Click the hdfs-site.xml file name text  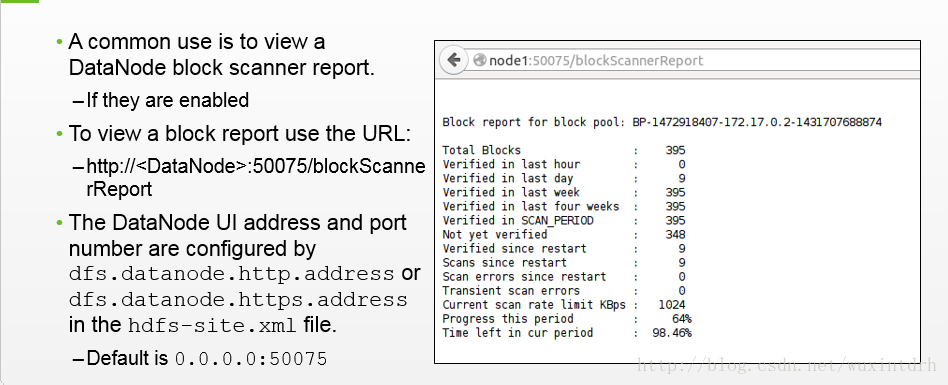click(x=213, y=326)
